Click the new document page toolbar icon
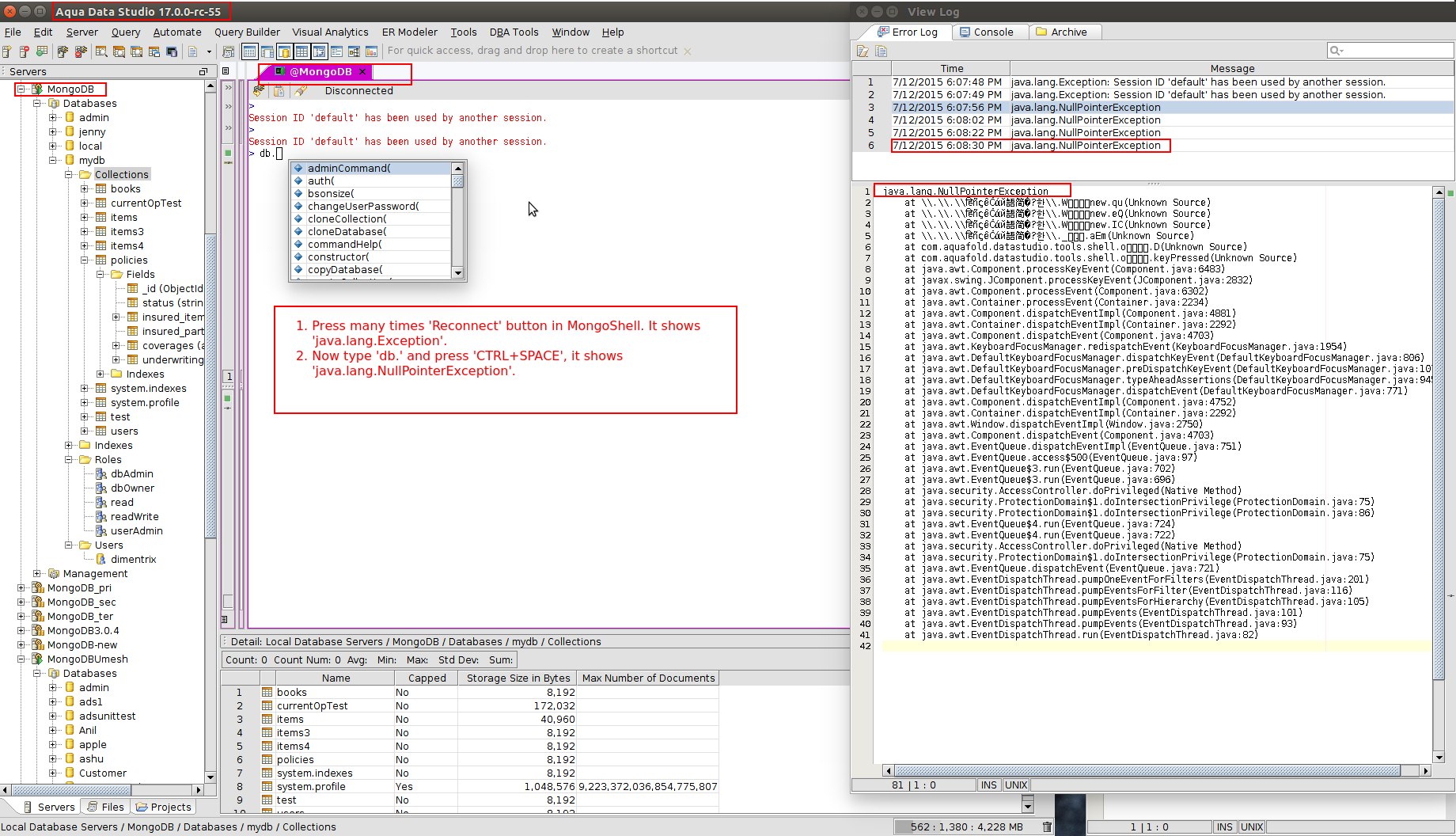 pos(192,51)
